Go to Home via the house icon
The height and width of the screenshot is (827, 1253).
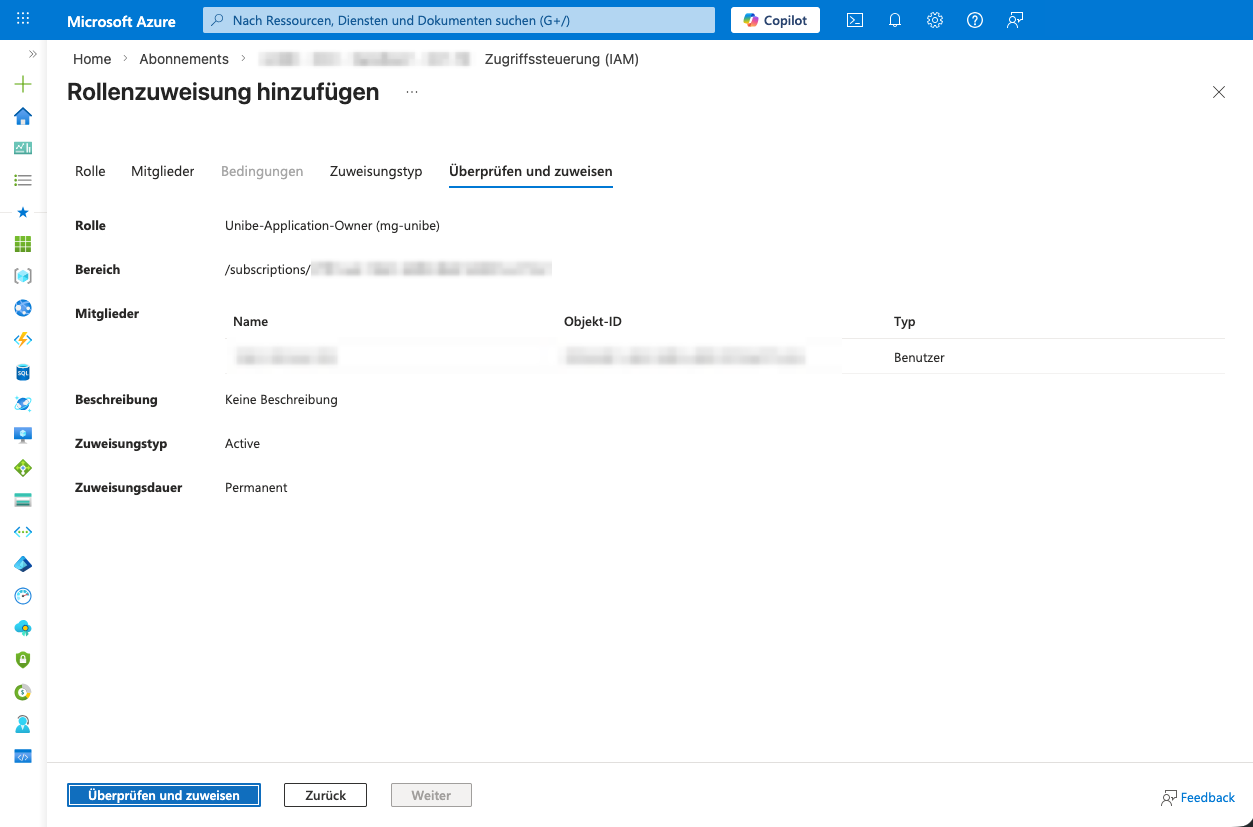[x=22, y=116]
